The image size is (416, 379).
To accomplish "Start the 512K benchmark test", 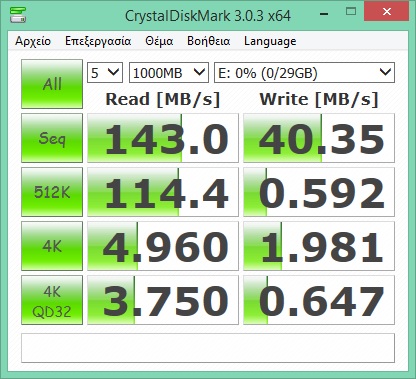I will point(52,192).
